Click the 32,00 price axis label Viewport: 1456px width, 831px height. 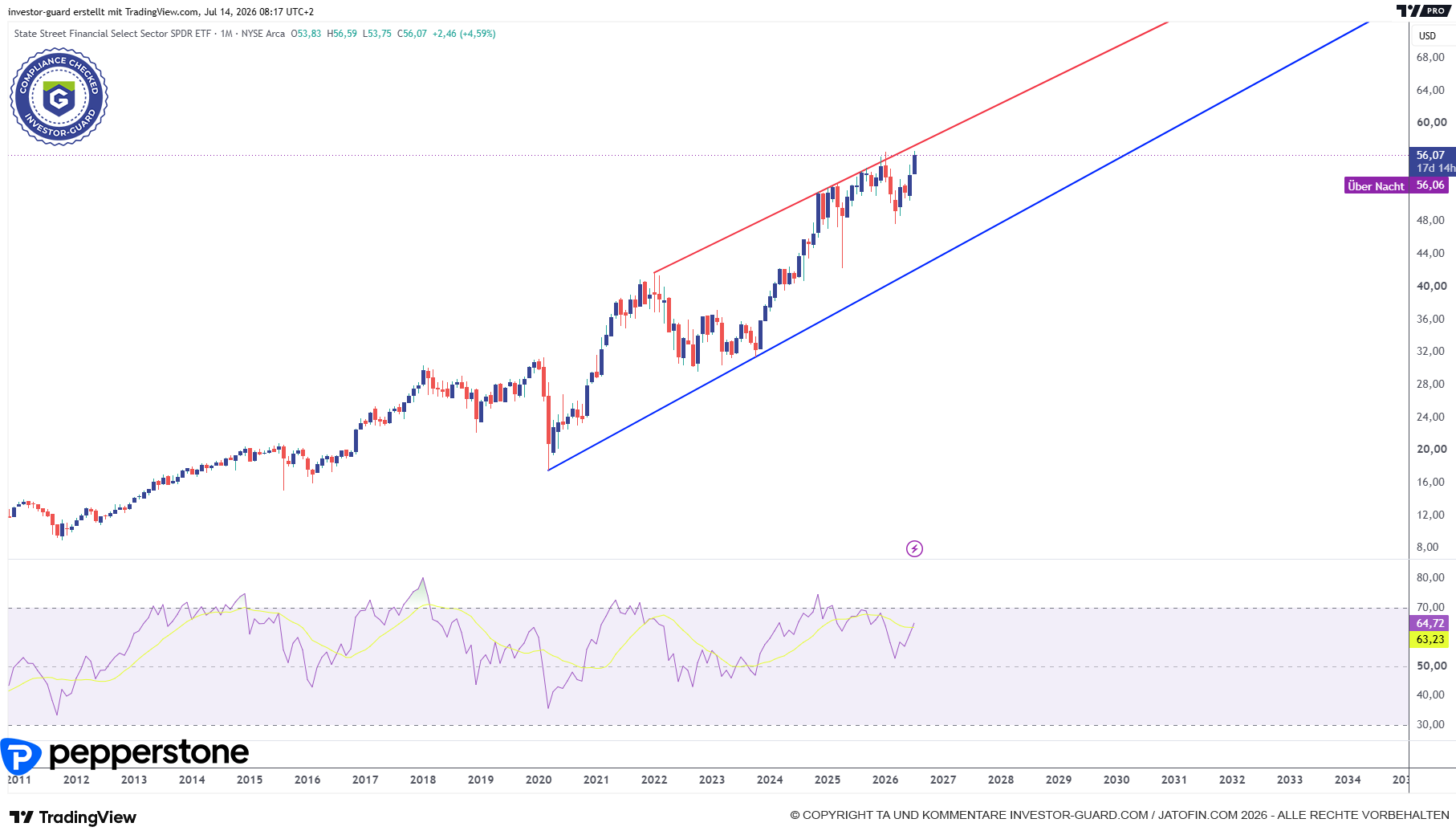1430,351
